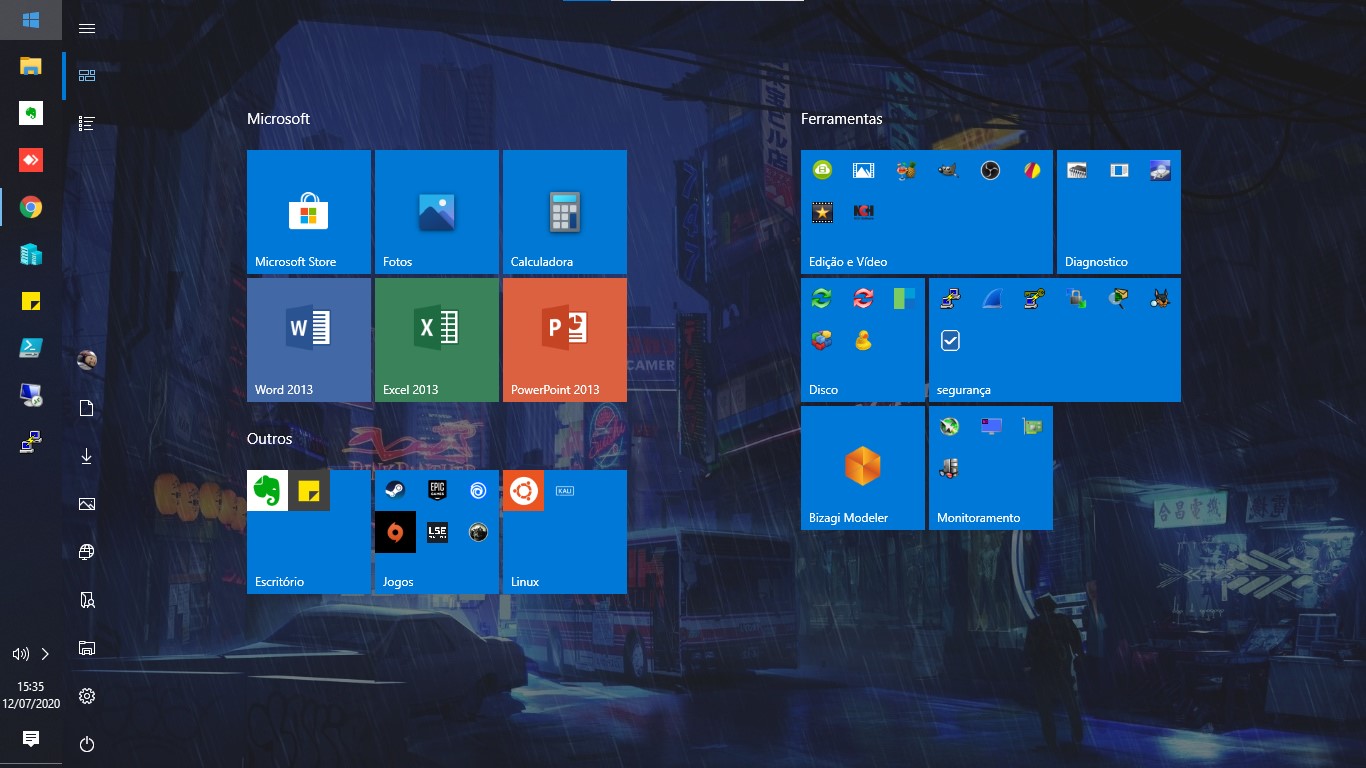Screen dimensions: 1366x768
Task: Click the Power button
Action: (87, 744)
